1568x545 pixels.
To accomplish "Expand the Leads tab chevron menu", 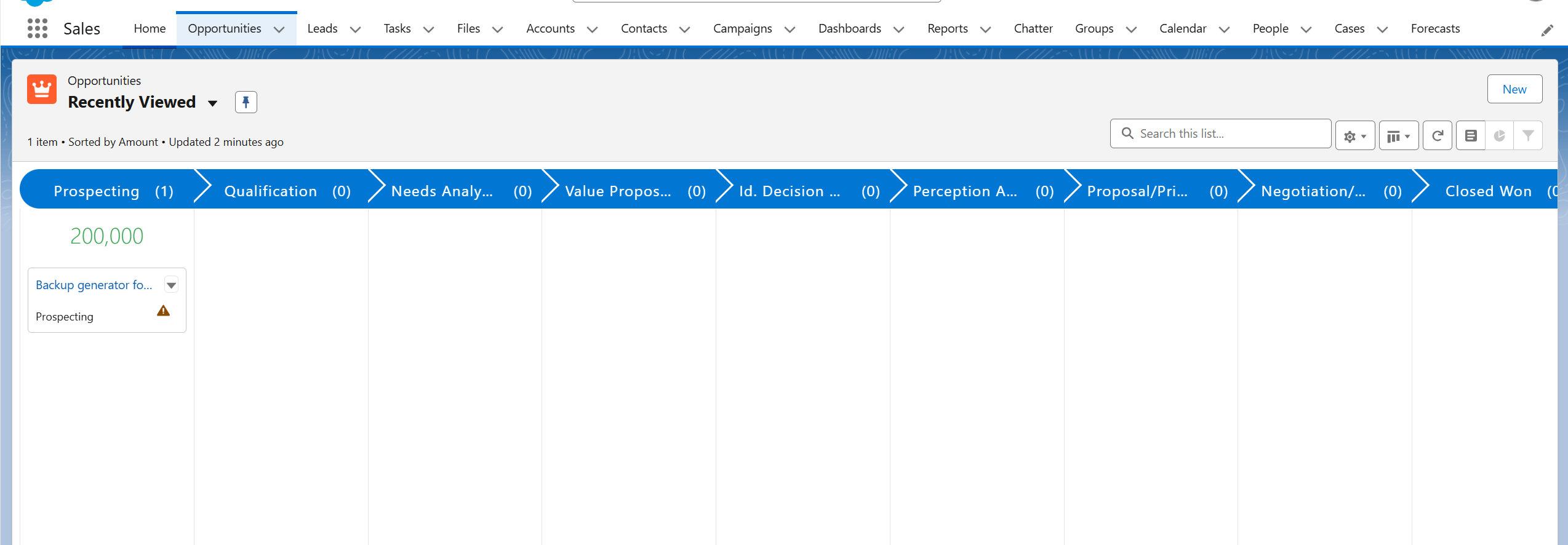I will (x=355, y=29).
